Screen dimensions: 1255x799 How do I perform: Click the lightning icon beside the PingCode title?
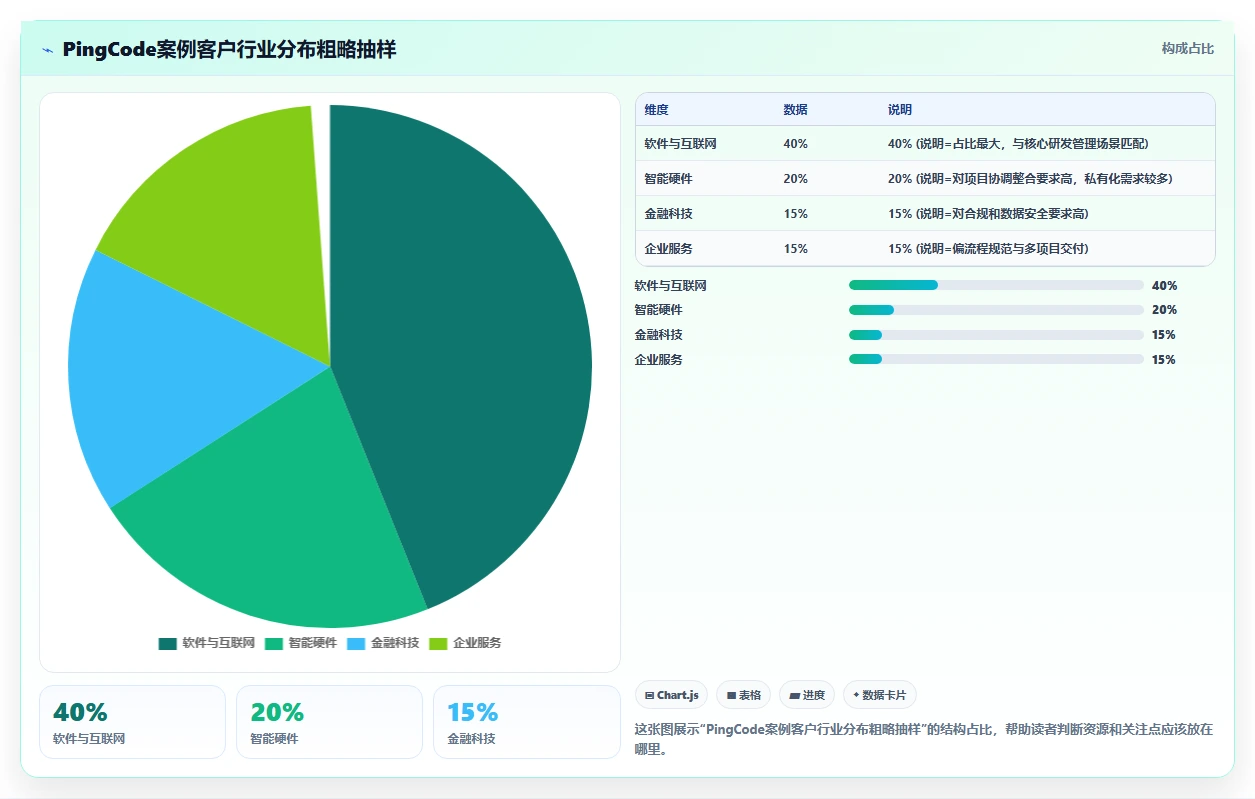coord(48,50)
